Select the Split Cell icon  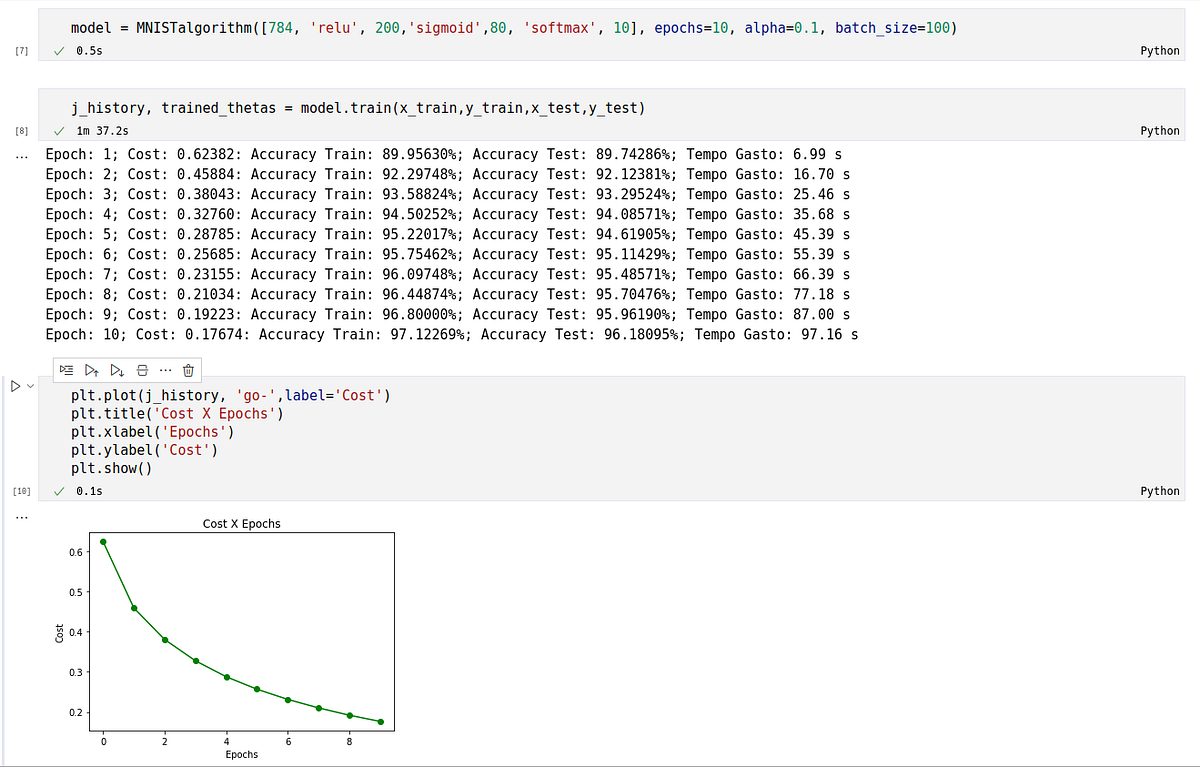[140, 369]
